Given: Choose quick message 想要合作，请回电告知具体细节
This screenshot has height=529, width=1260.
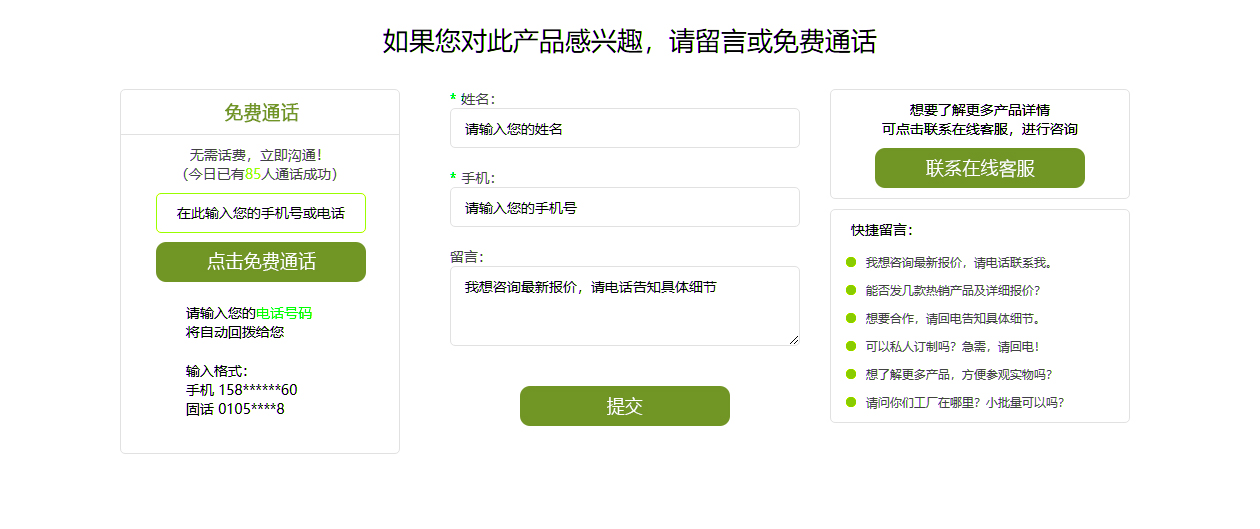Looking at the screenshot, I should tap(952, 319).
